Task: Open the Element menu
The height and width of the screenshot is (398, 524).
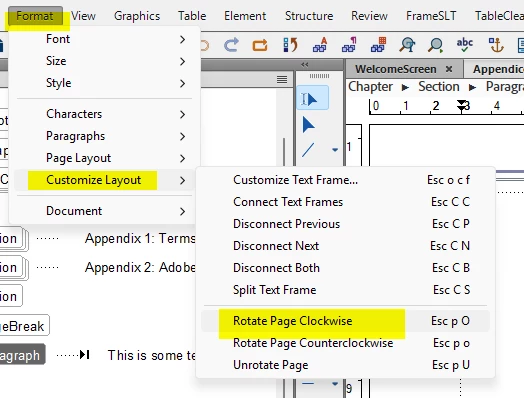Action: click(245, 16)
